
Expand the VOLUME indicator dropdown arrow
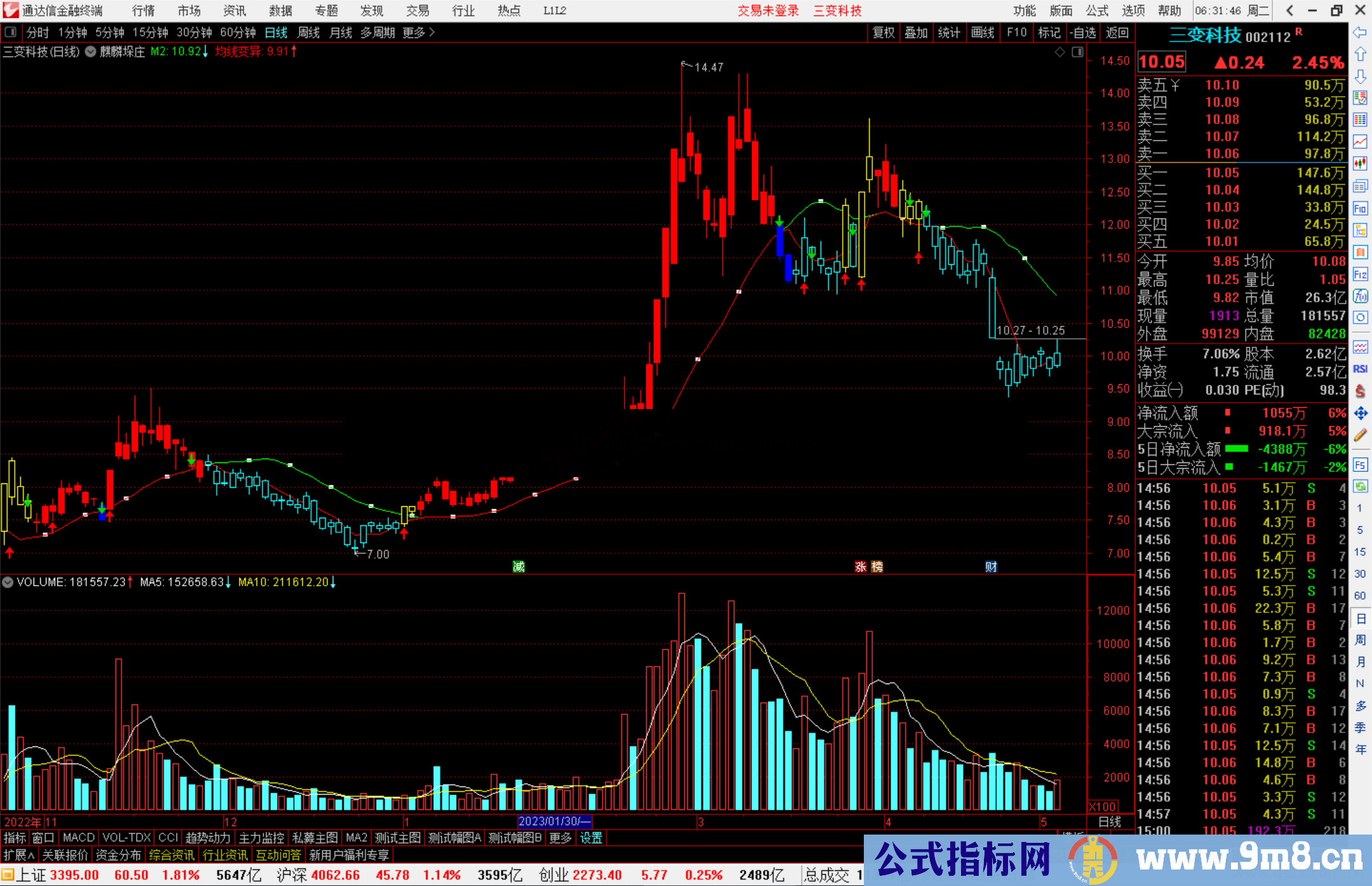coord(8,582)
